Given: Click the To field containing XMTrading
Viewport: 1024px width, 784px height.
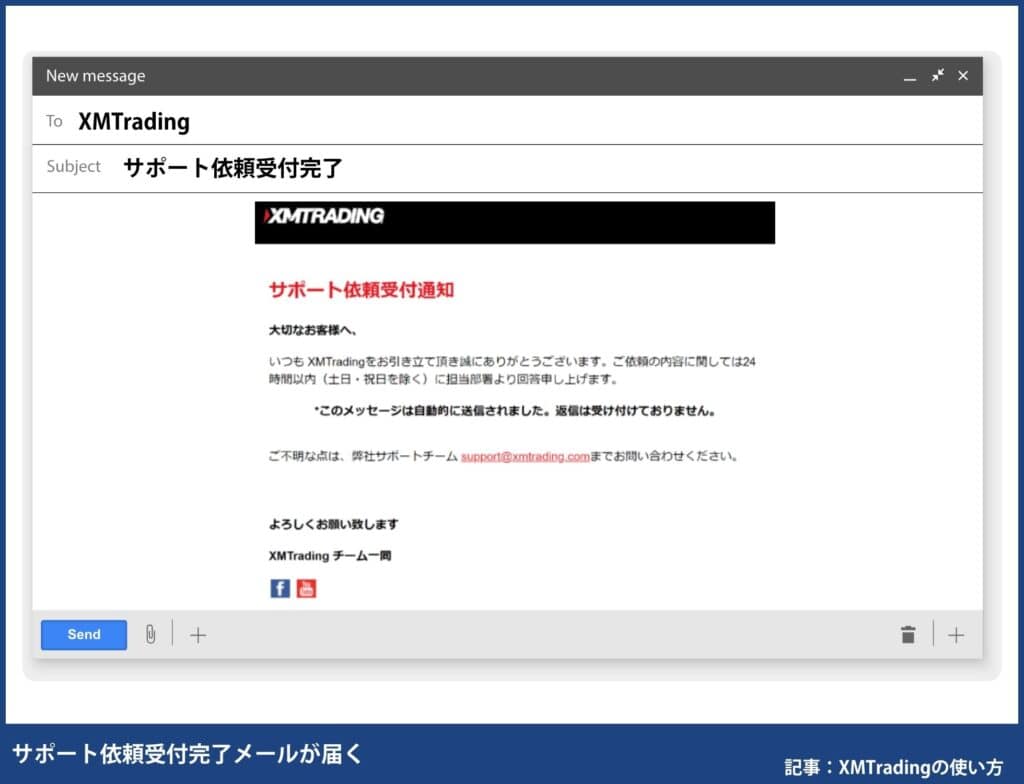Looking at the screenshot, I should 507,121.
